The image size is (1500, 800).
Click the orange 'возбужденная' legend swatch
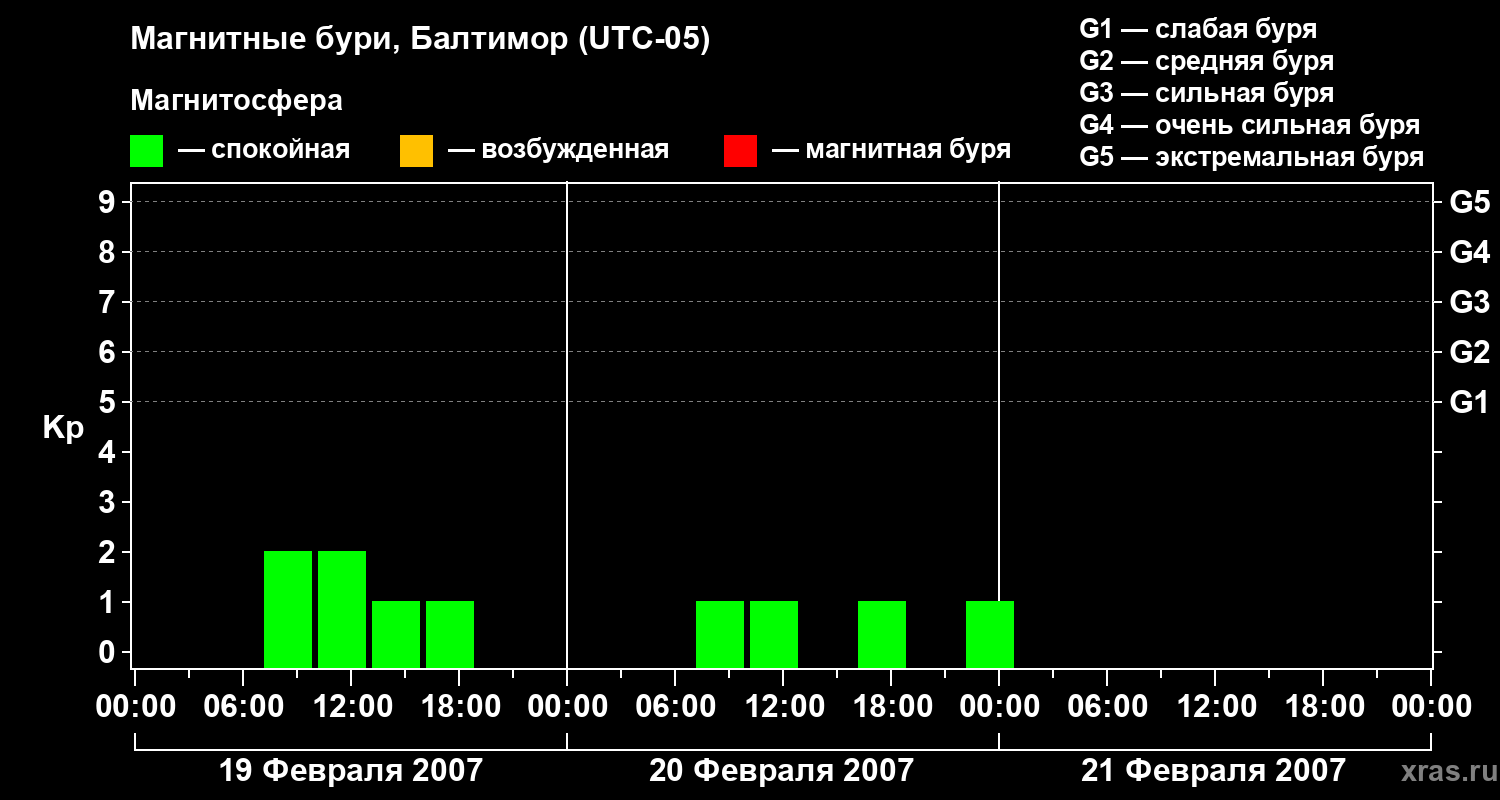[416, 151]
